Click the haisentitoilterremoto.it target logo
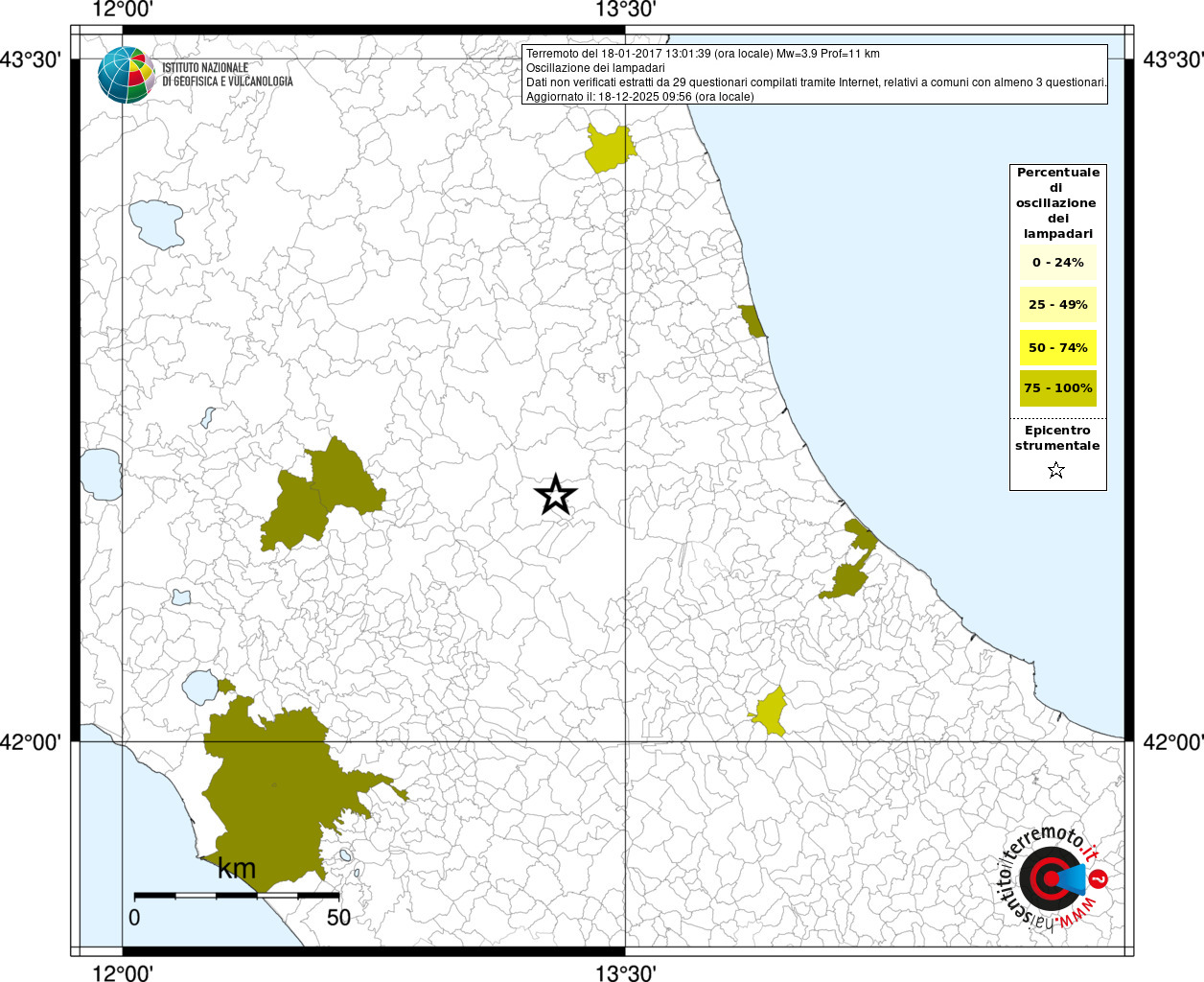 point(1053,878)
